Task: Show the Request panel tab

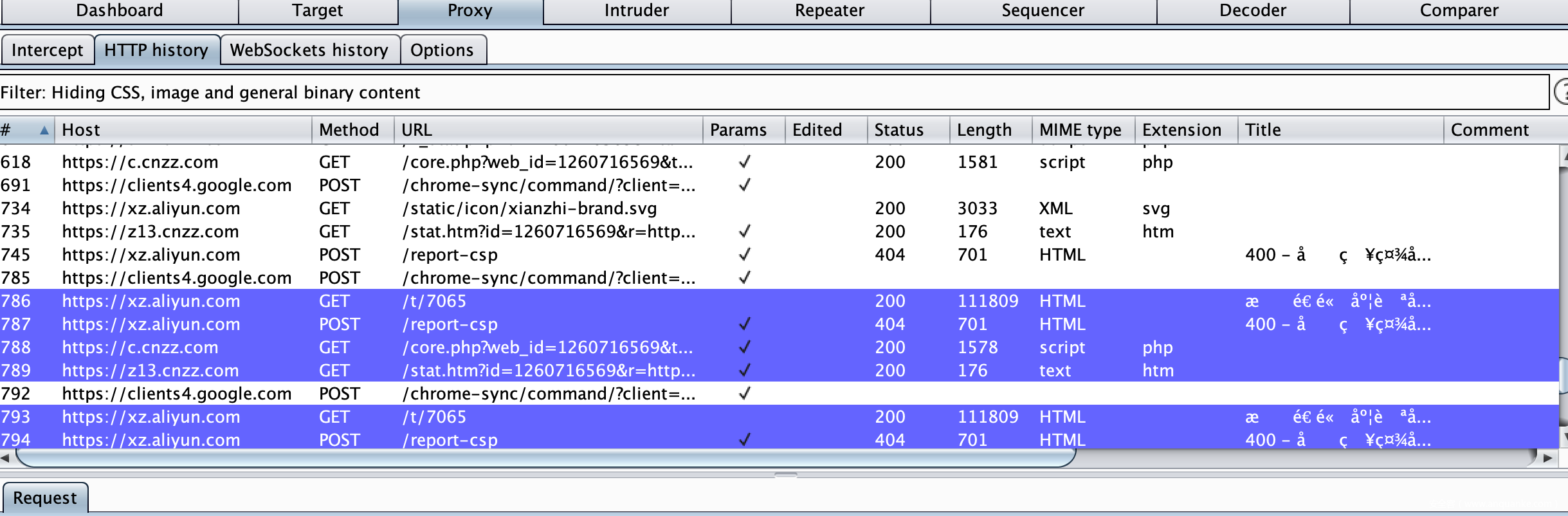Action: tap(44, 498)
